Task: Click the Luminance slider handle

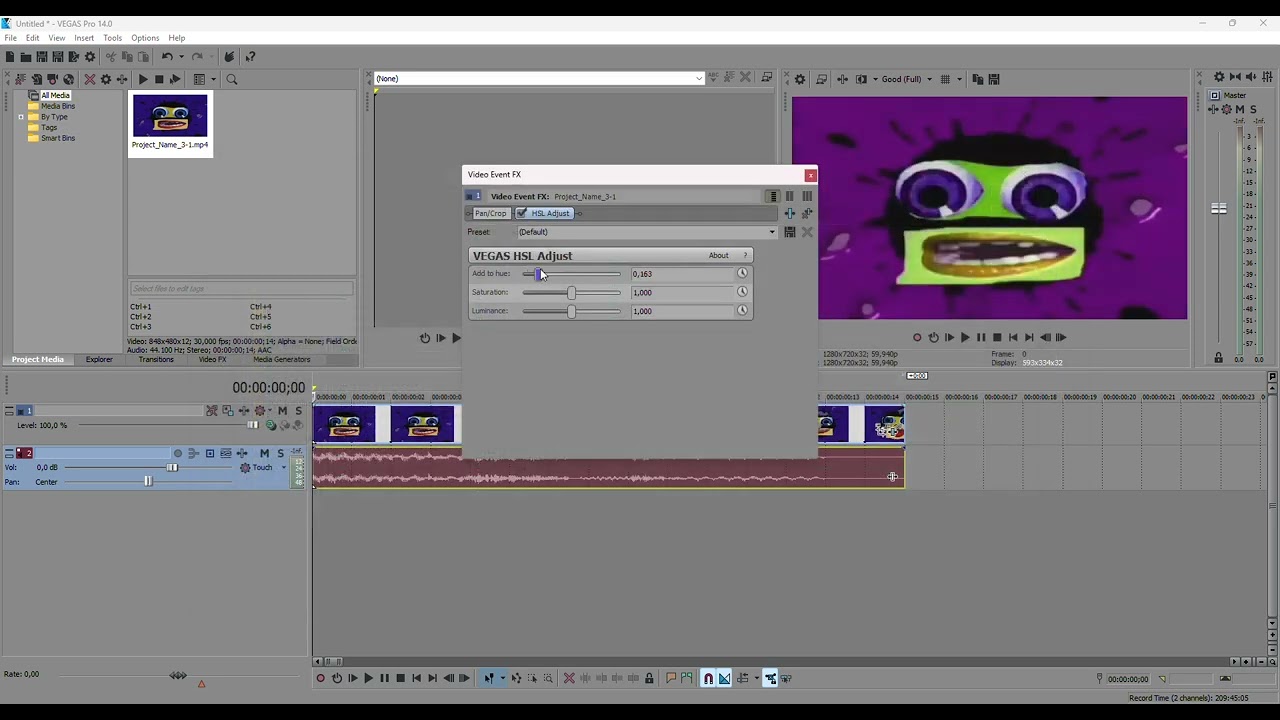Action: click(x=571, y=311)
